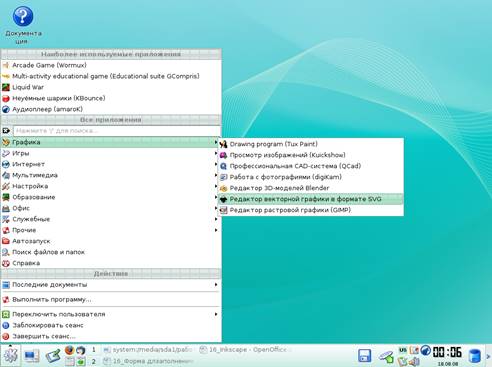This screenshot has height=367, width=492.
Task: Launch Редактор векторной графики в формате SVG
Action: [x=311, y=199]
